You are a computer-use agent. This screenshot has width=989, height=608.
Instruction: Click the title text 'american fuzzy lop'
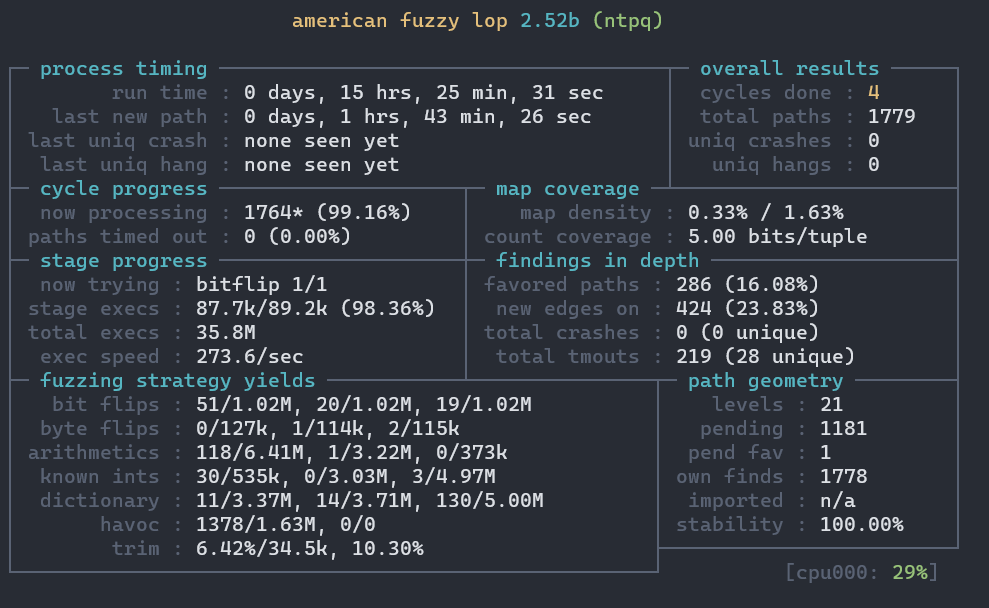click(400, 21)
